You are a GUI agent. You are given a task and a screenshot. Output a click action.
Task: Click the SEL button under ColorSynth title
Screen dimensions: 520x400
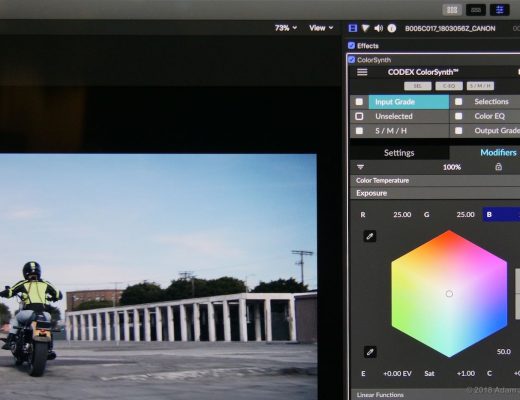[x=417, y=86]
